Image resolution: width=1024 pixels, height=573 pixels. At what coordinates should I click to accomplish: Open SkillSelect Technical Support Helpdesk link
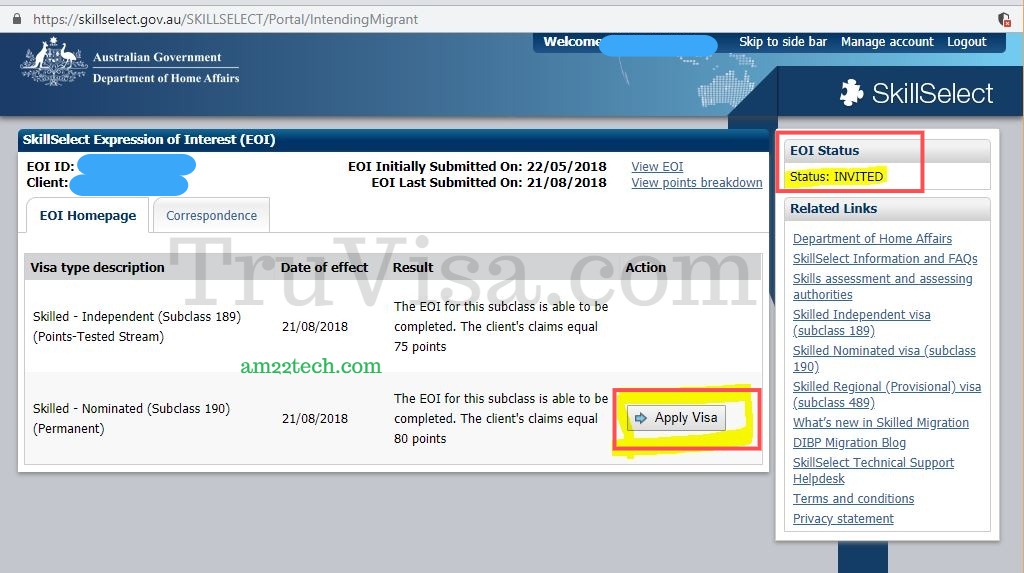click(x=873, y=470)
